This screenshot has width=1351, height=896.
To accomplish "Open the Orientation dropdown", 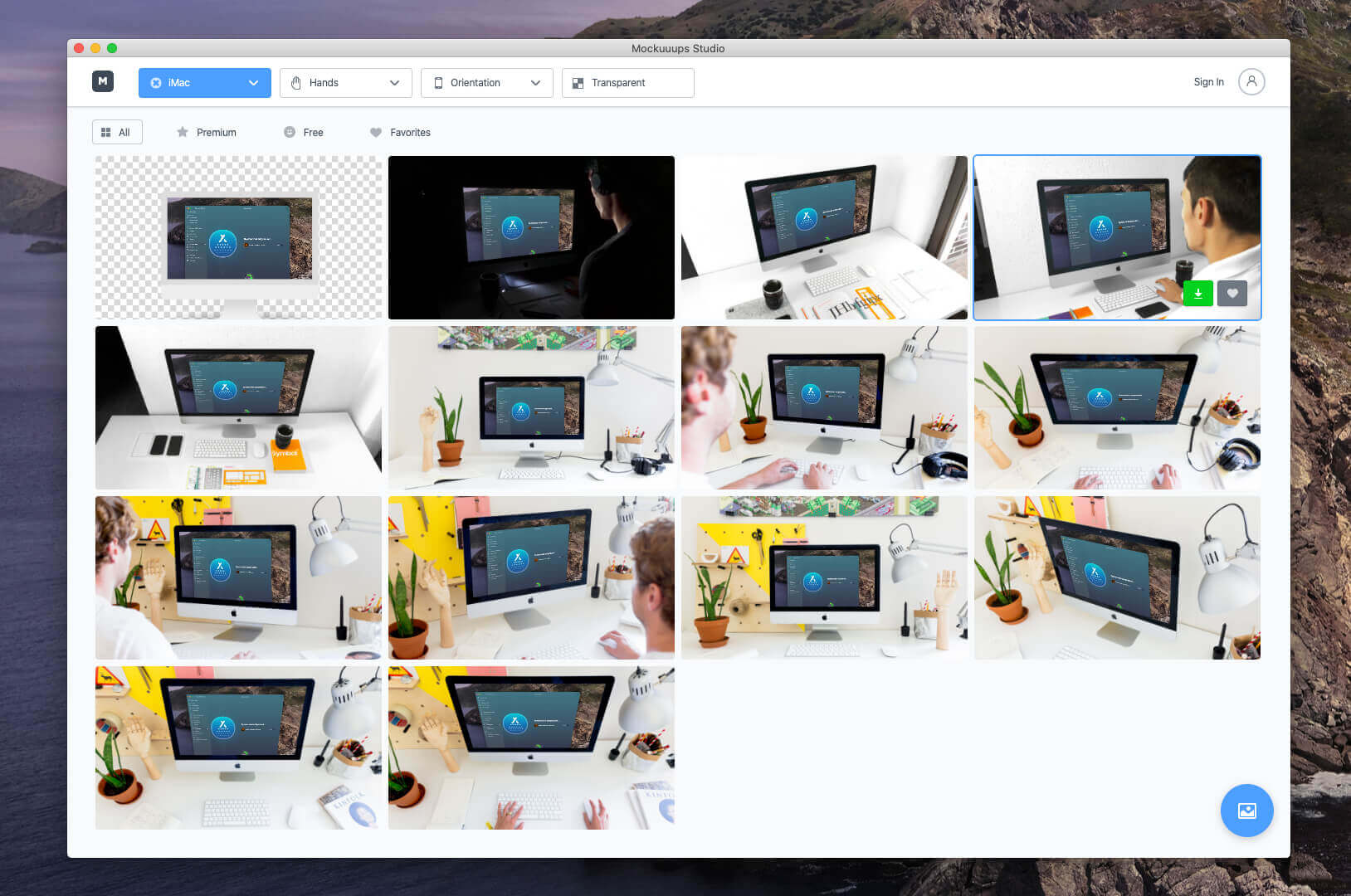I will pos(486,83).
